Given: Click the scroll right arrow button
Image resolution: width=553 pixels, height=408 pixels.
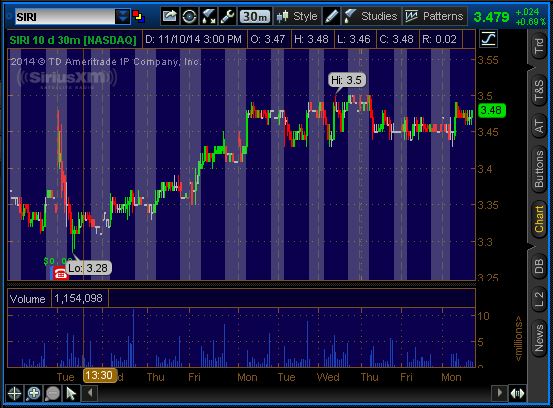Looking at the screenshot, I should pos(499,393).
